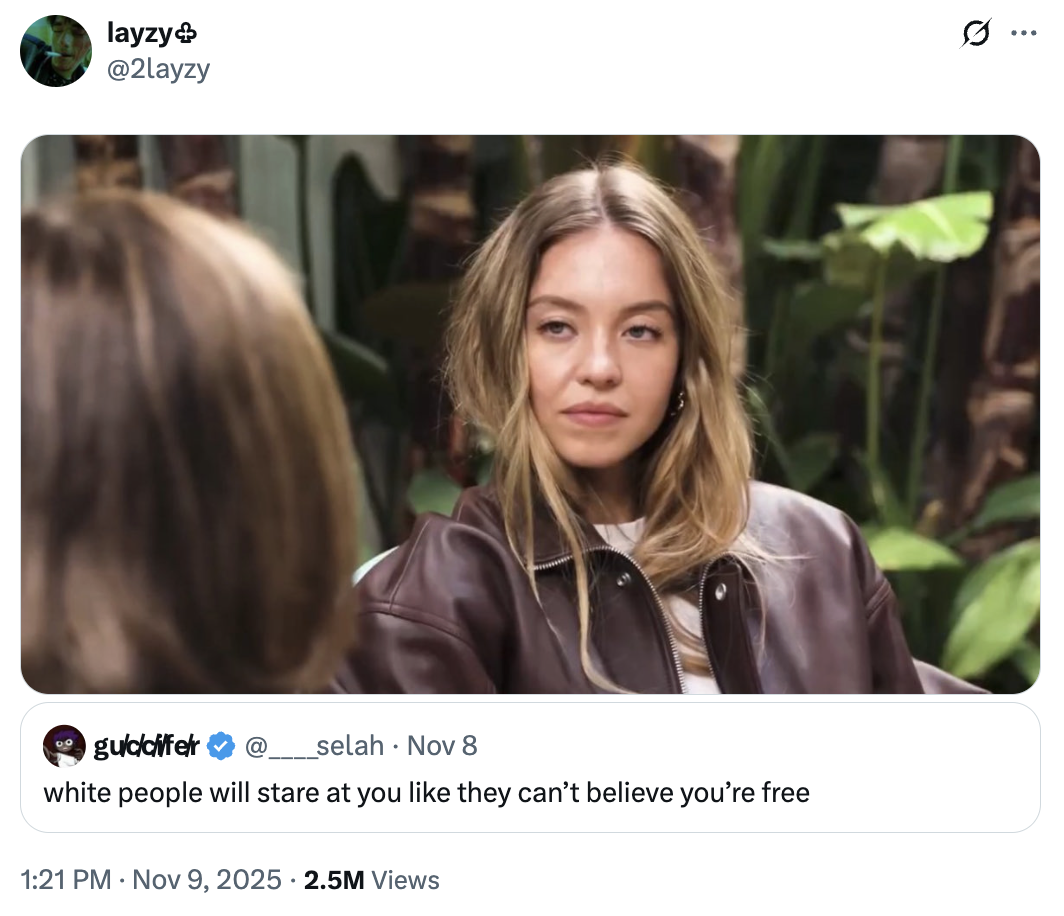View the Sydney Sweeney photo fullscreen

tap(530, 415)
